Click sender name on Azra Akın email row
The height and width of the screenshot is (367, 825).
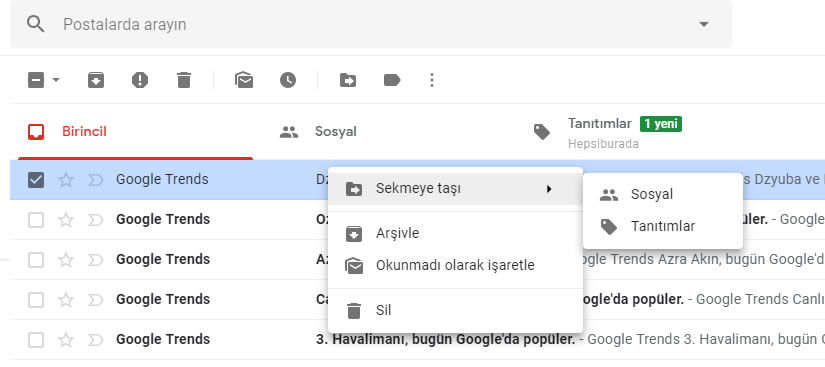click(163, 259)
